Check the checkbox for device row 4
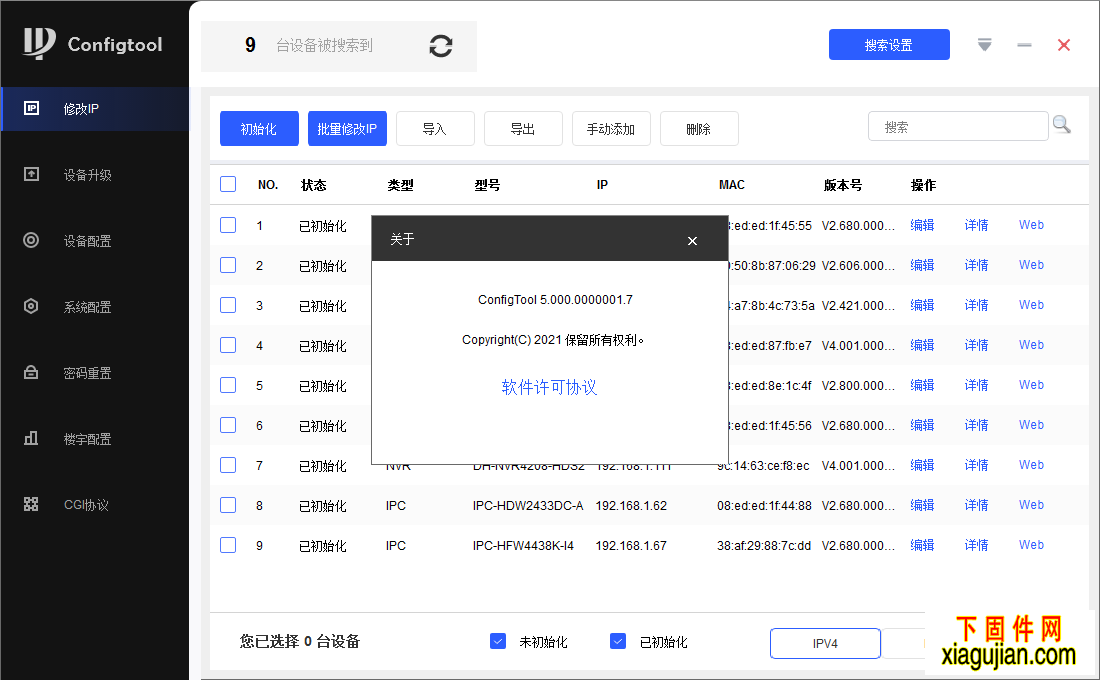Image resolution: width=1100 pixels, height=680 pixels. click(x=228, y=345)
